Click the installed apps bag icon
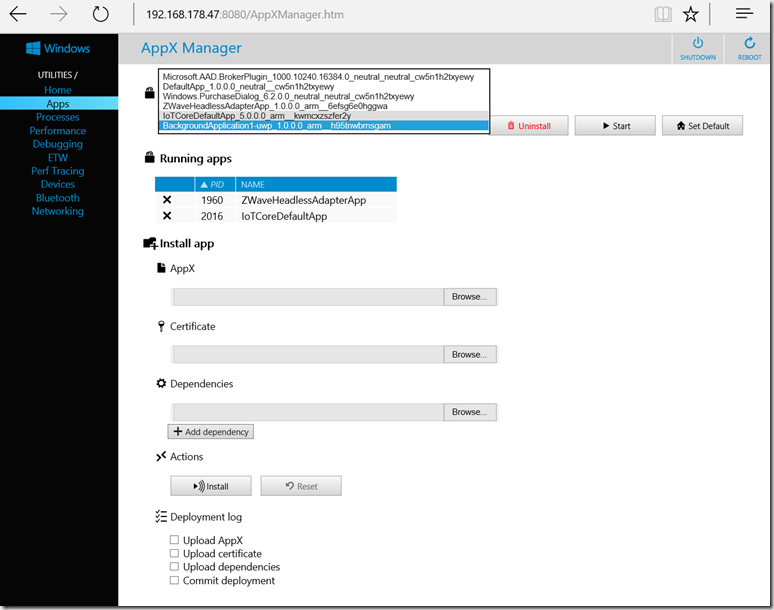The height and width of the screenshot is (610, 774). click(x=150, y=92)
